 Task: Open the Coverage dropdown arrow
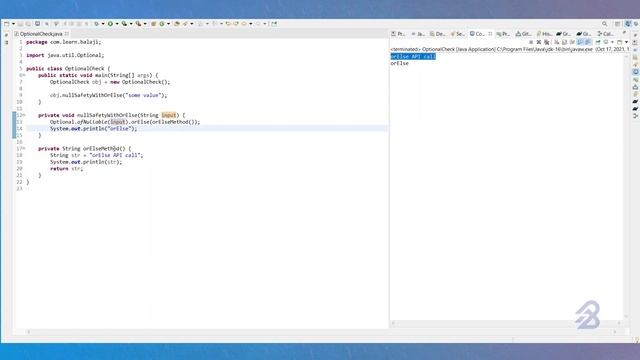pos(131,24)
